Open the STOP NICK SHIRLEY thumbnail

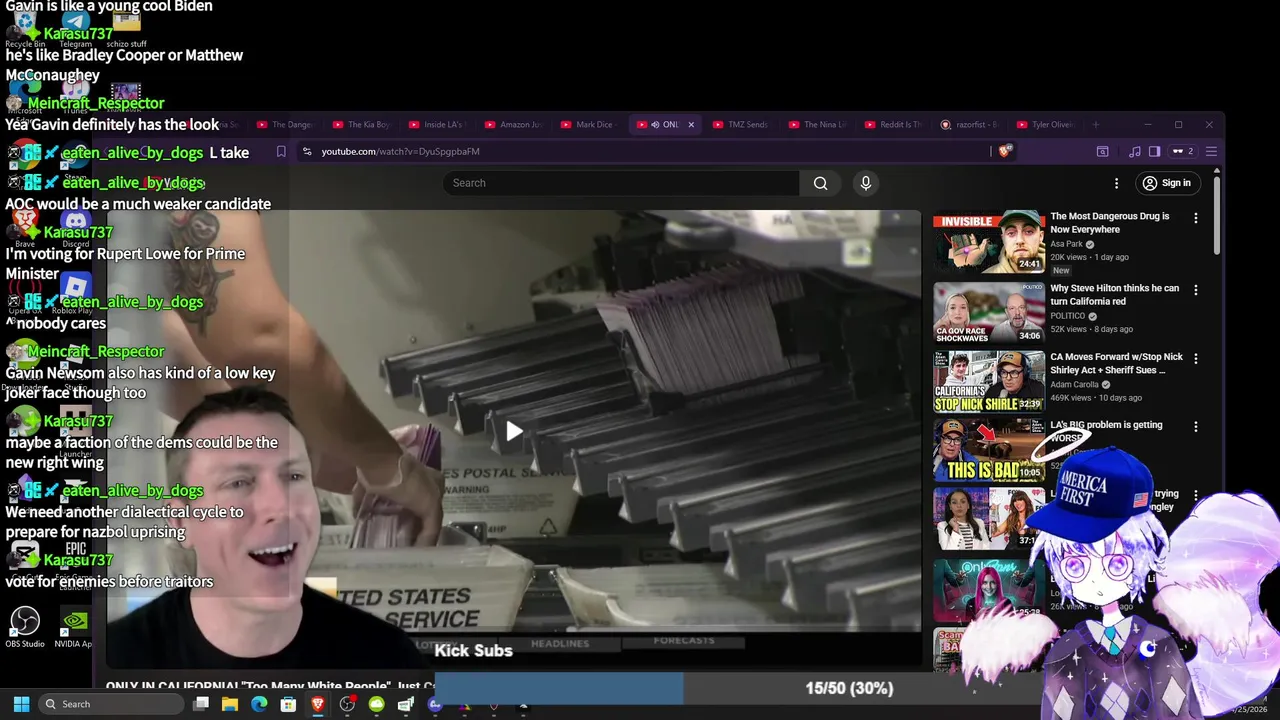point(989,381)
